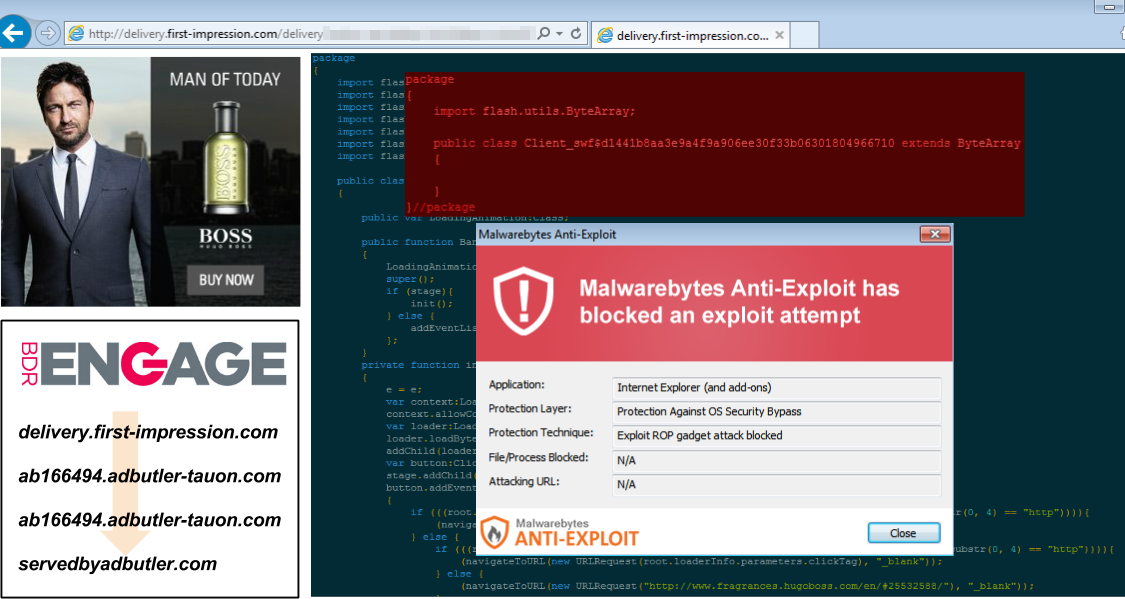Screen dimensions: 1125x599
Task: Click the page Refresh icon
Action: coord(576,34)
